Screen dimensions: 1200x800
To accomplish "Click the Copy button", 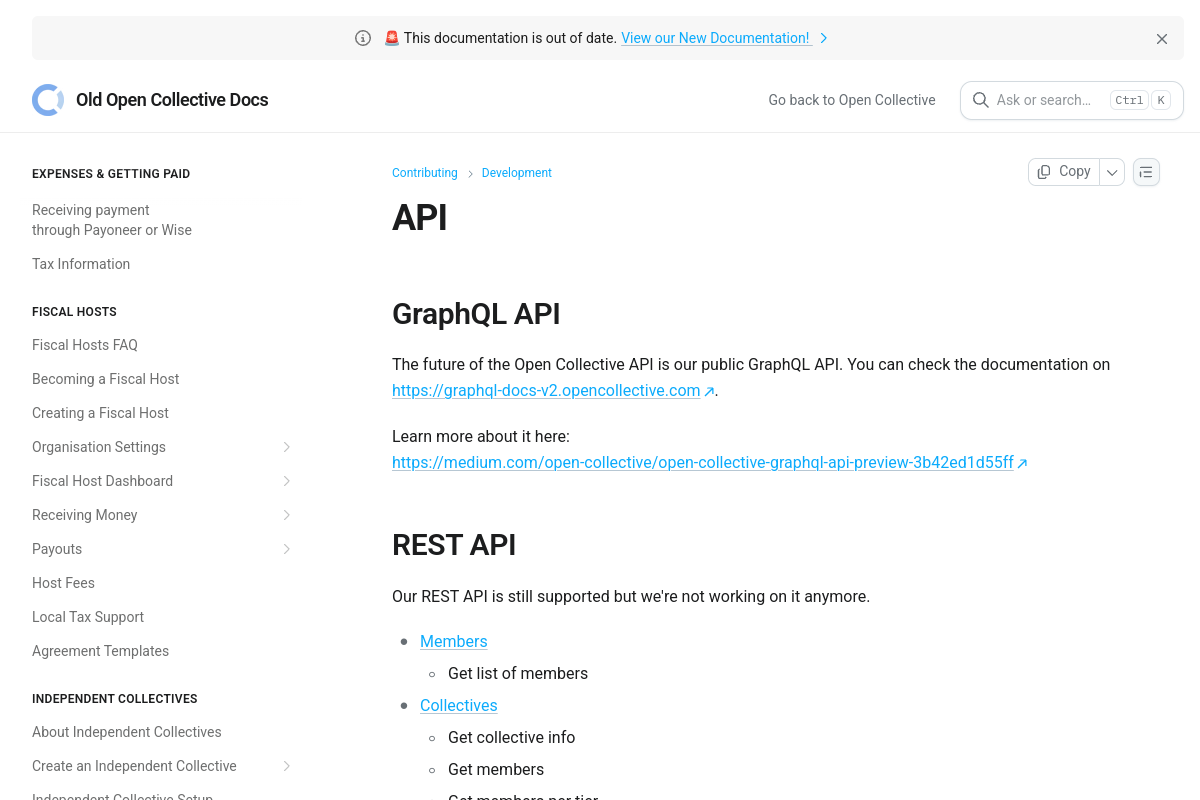I will (x=1064, y=172).
